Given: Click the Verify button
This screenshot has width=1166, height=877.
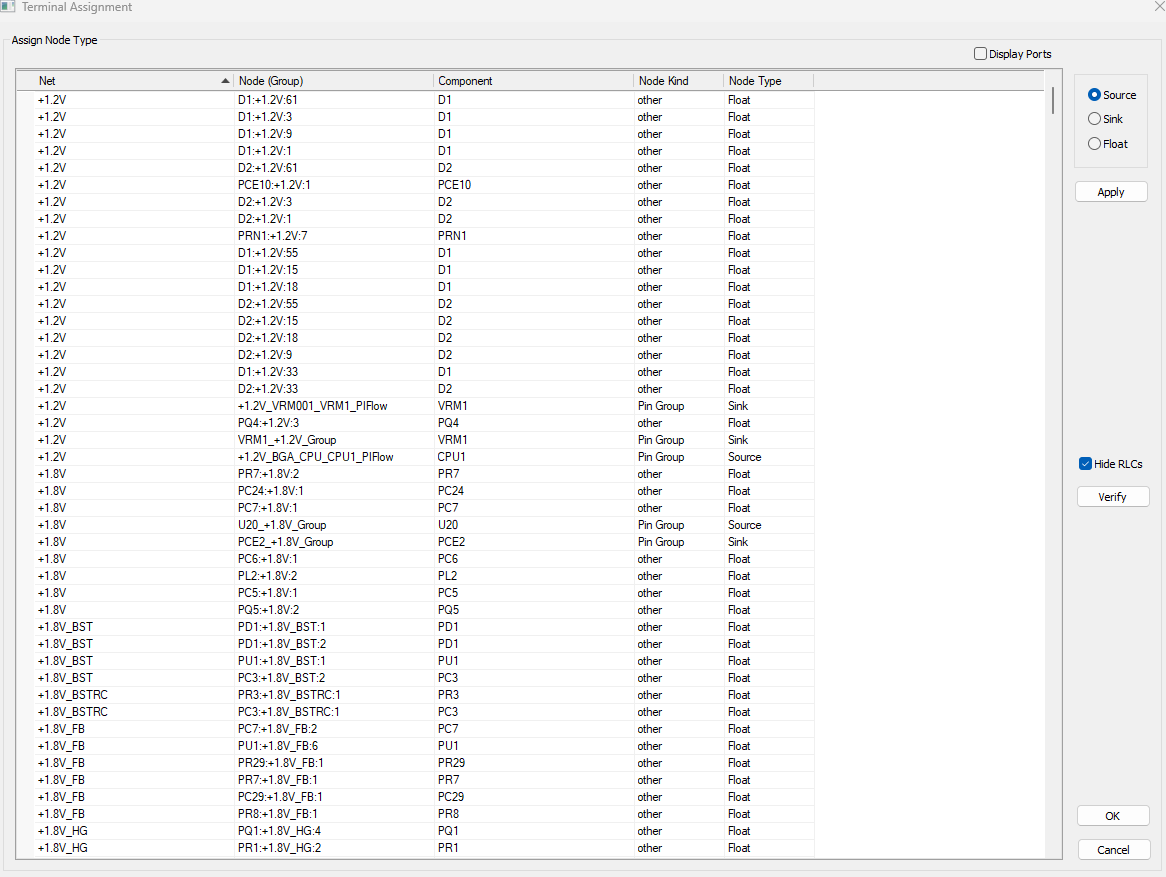Looking at the screenshot, I should (1112, 497).
